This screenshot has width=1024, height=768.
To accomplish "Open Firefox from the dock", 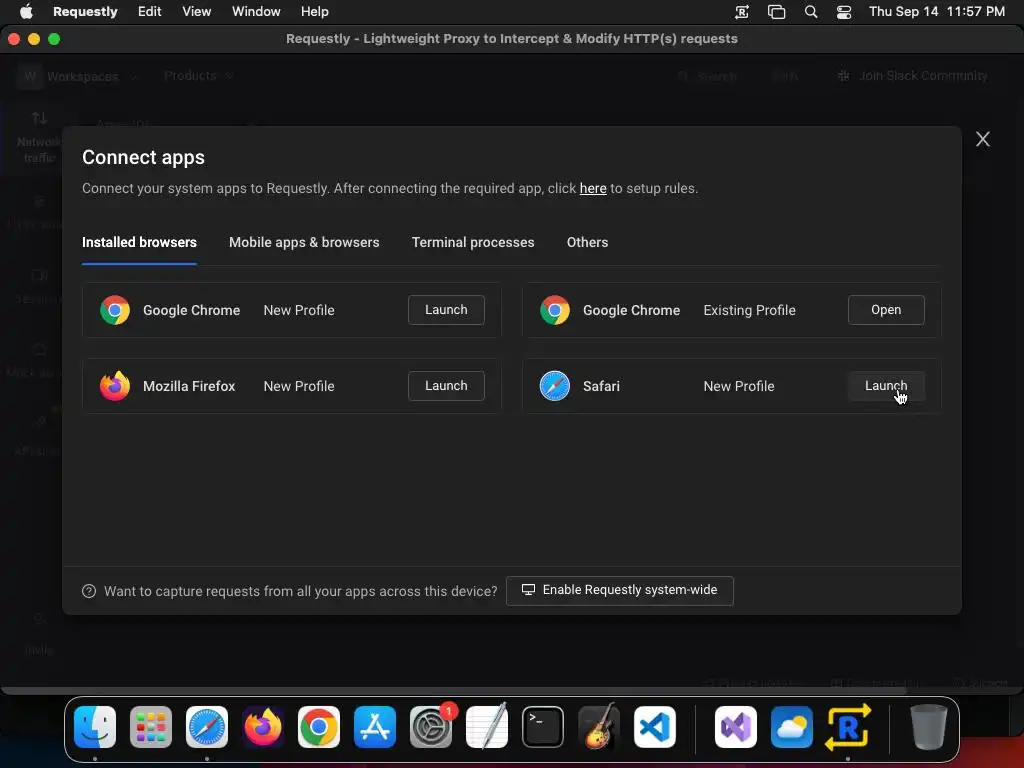I will (263, 727).
